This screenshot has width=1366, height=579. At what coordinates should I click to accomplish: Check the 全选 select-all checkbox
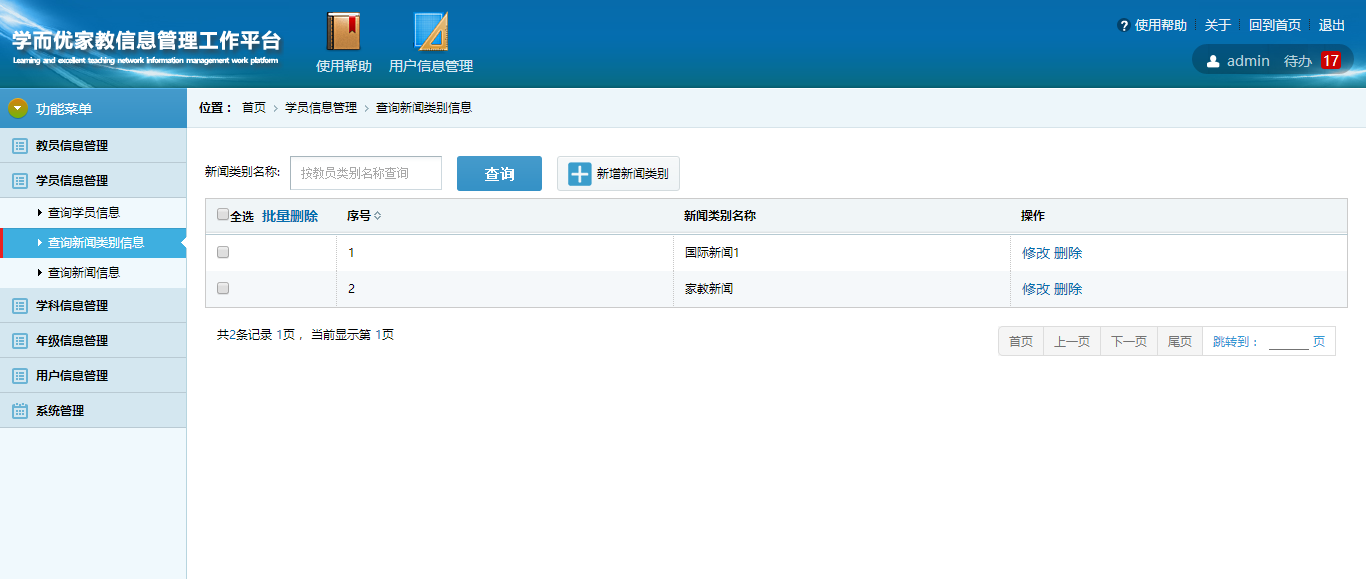pyautogui.click(x=223, y=215)
